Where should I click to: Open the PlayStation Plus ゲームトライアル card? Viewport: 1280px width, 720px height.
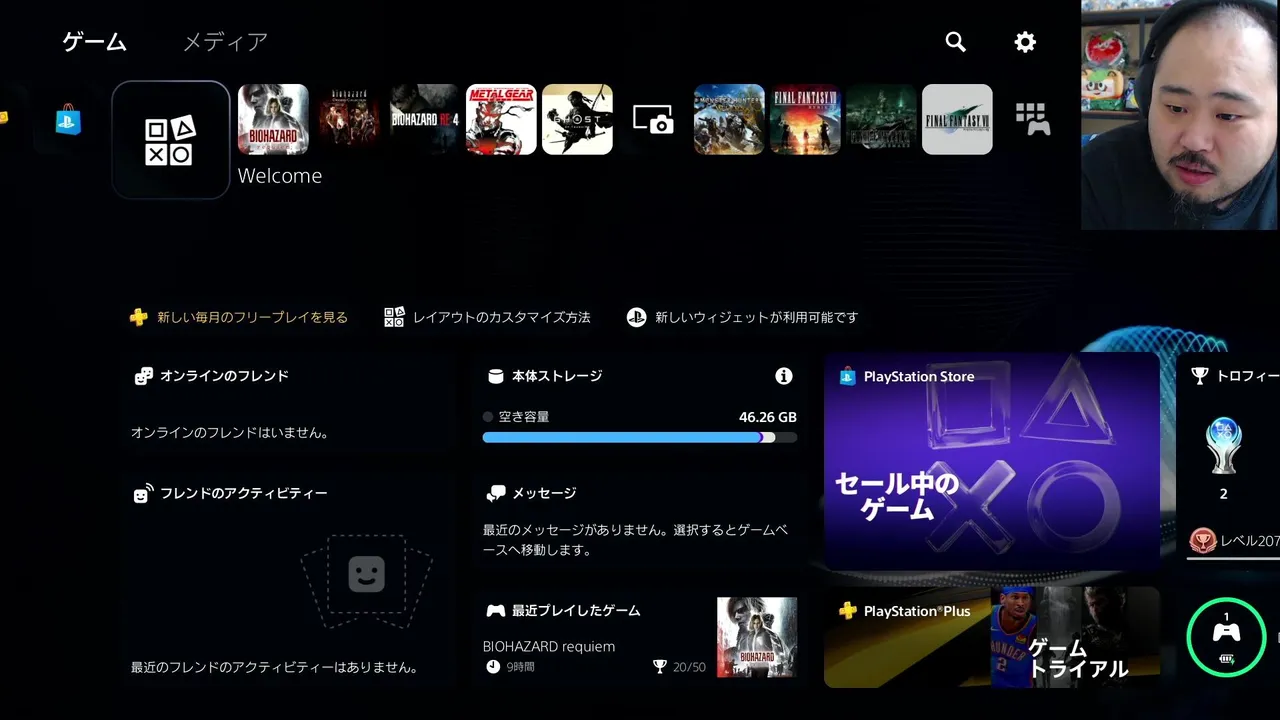992,637
